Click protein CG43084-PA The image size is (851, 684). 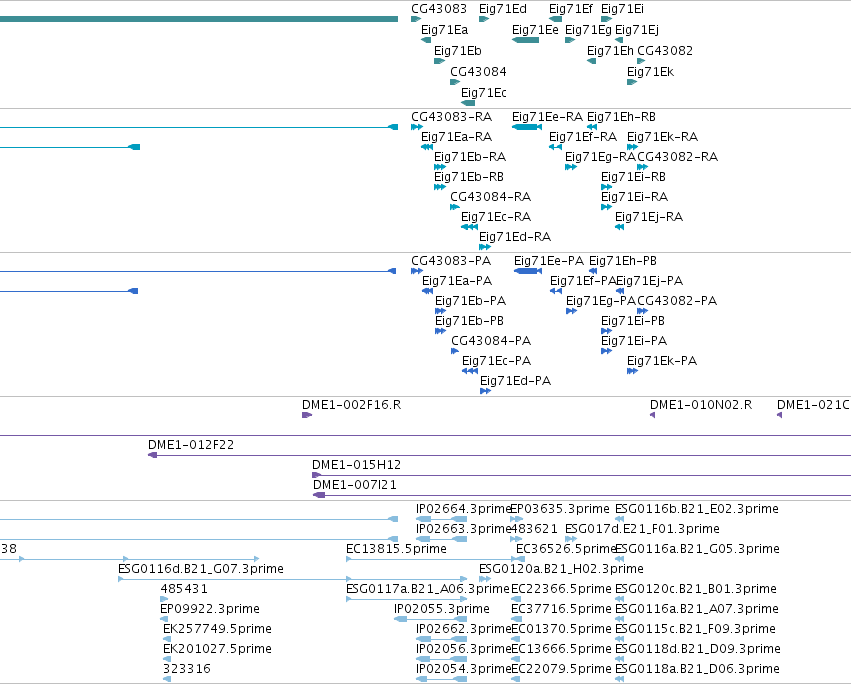pos(491,342)
